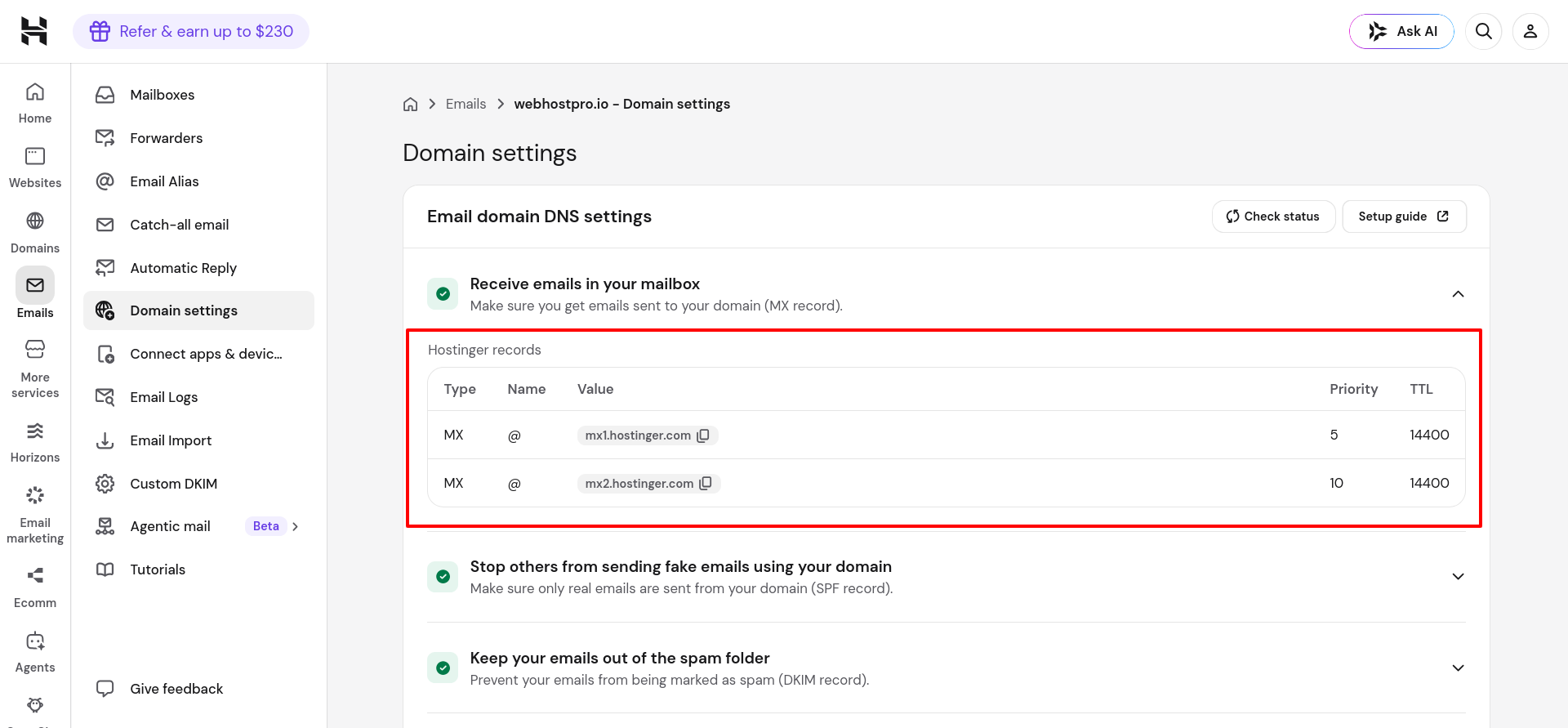Screen dimensions: 1568x728
Task: Open the user profile icon
Action: (1530, 31)
